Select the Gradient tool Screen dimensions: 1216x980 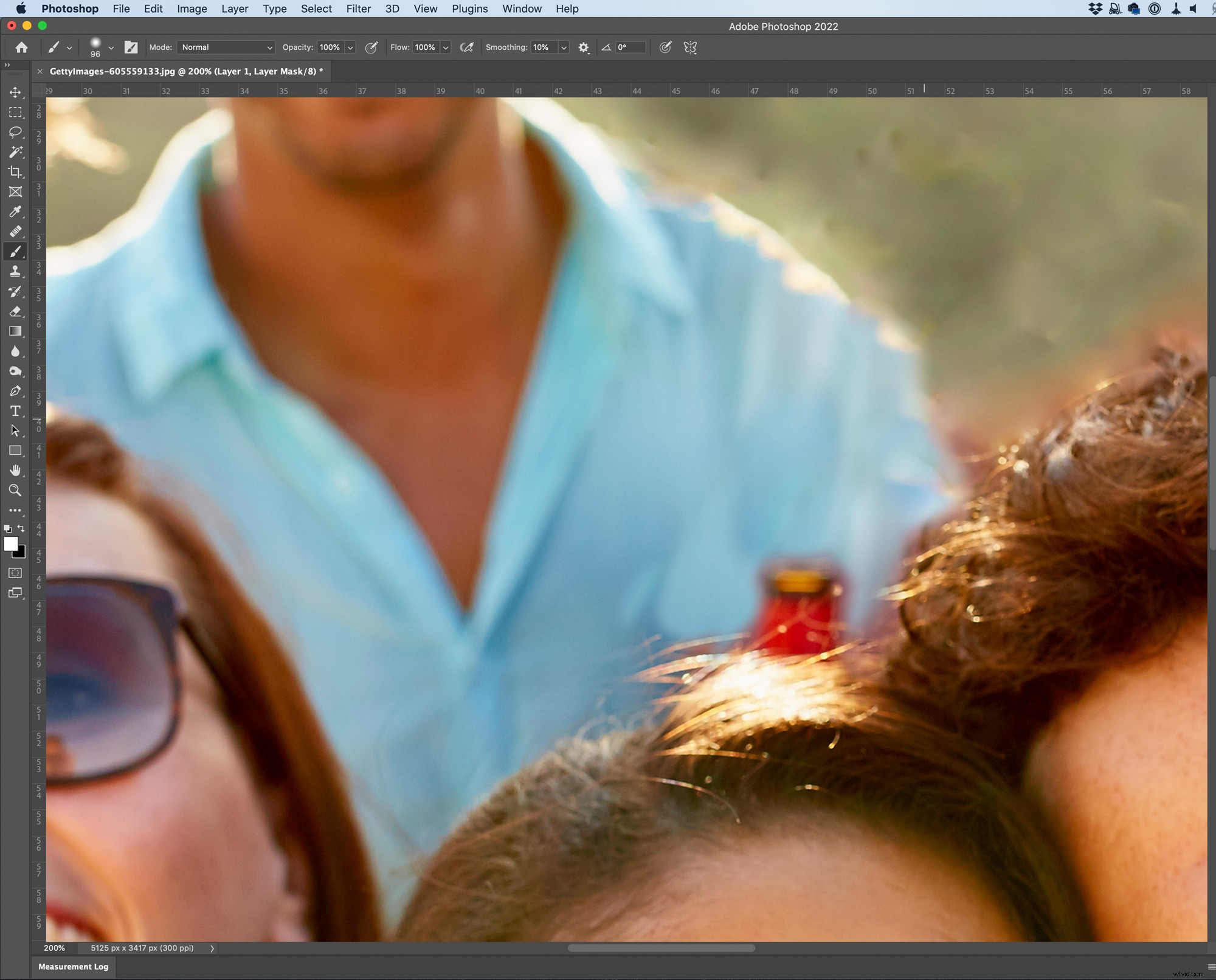(16, 331)
